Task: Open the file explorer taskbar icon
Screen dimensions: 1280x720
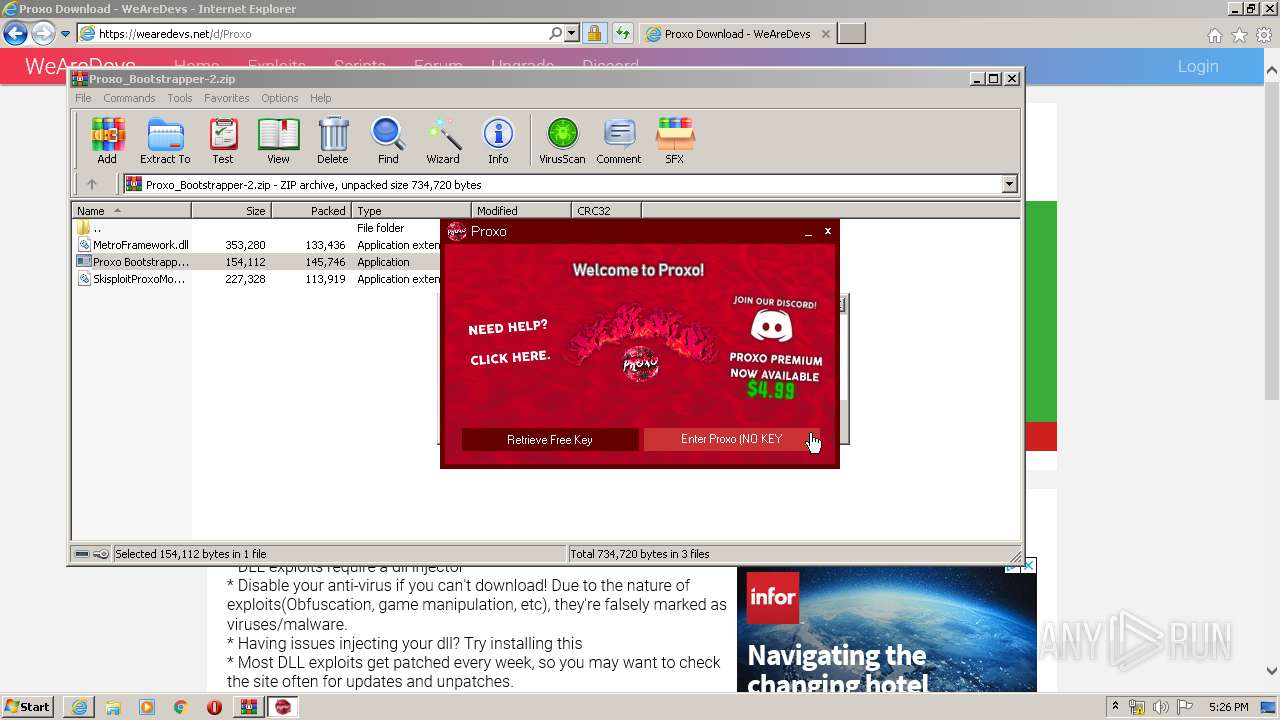Action: click(113, 707)
